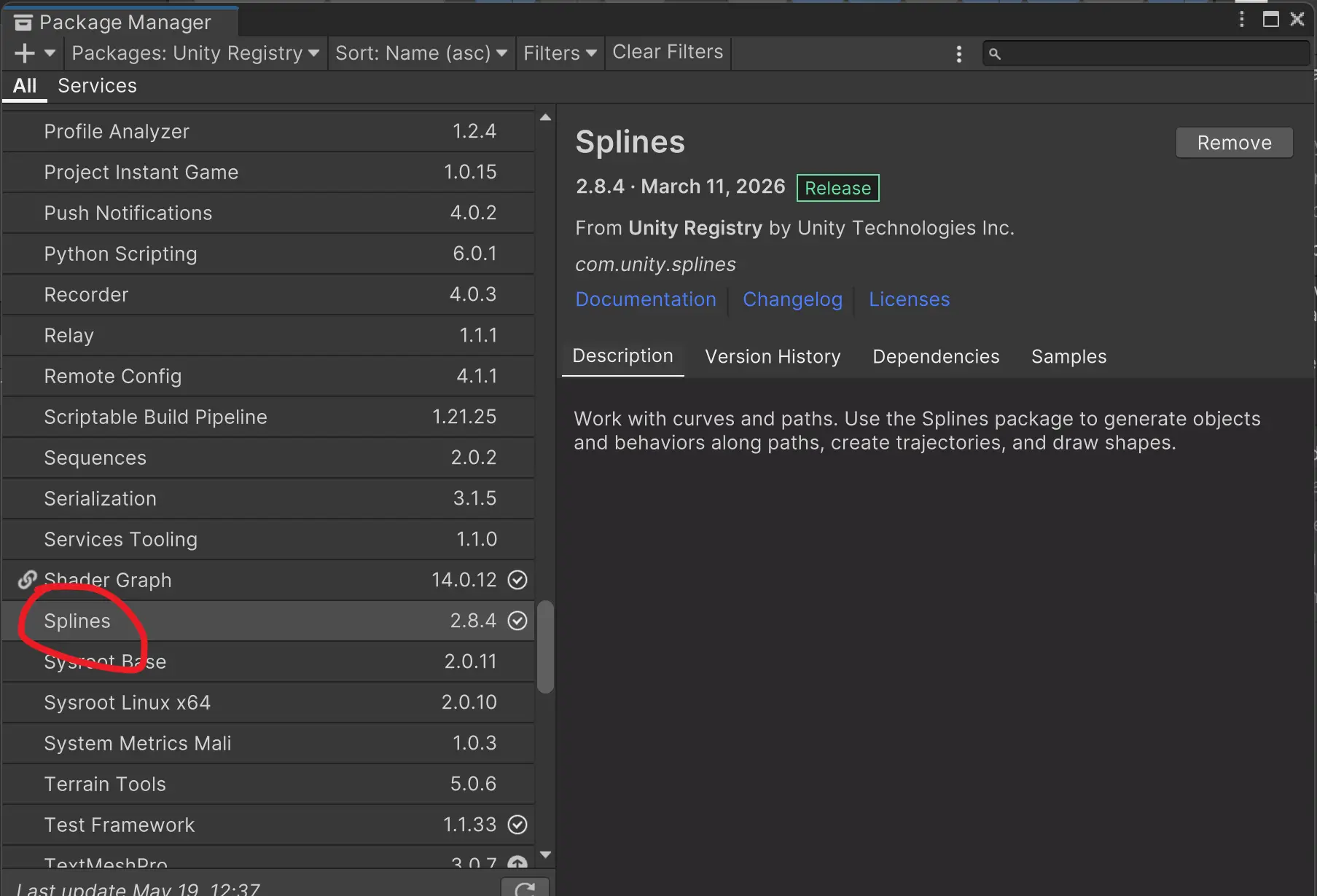
Task: Select the Recorder package
Action: point(268,294)
